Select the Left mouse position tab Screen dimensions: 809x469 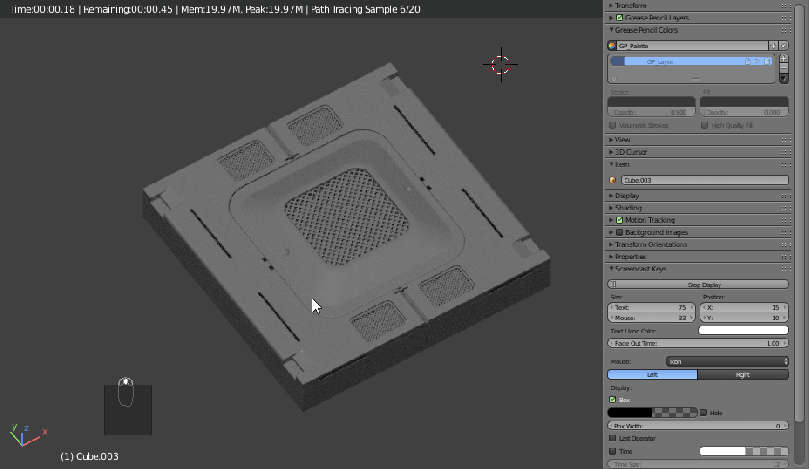(652, 375)
